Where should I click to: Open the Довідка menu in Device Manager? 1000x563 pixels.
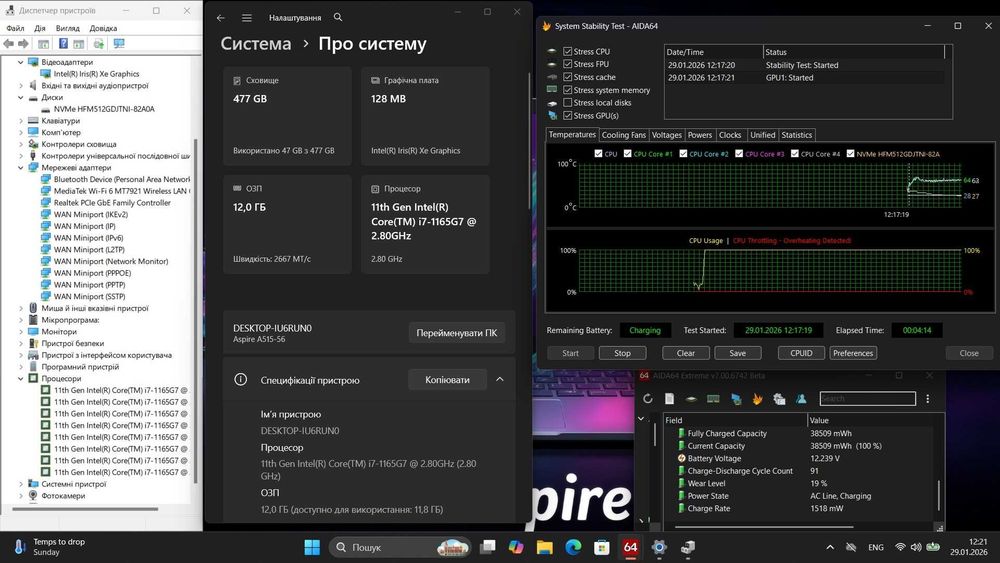[103, 28]
